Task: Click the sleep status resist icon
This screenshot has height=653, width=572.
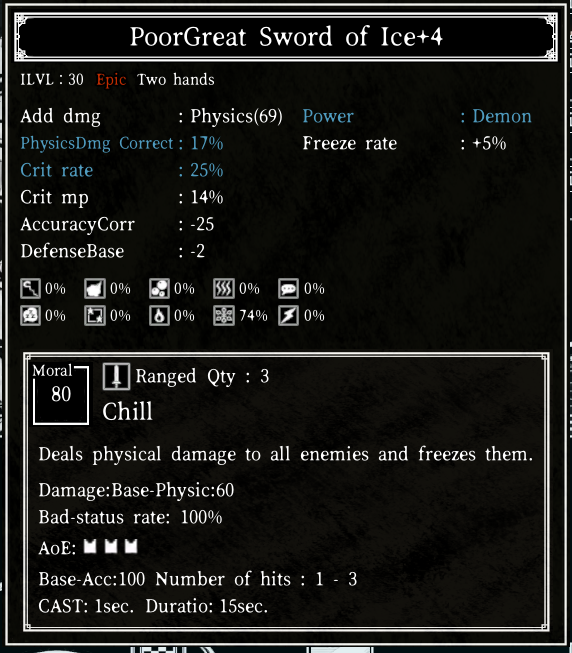Action: pos(30,316)
